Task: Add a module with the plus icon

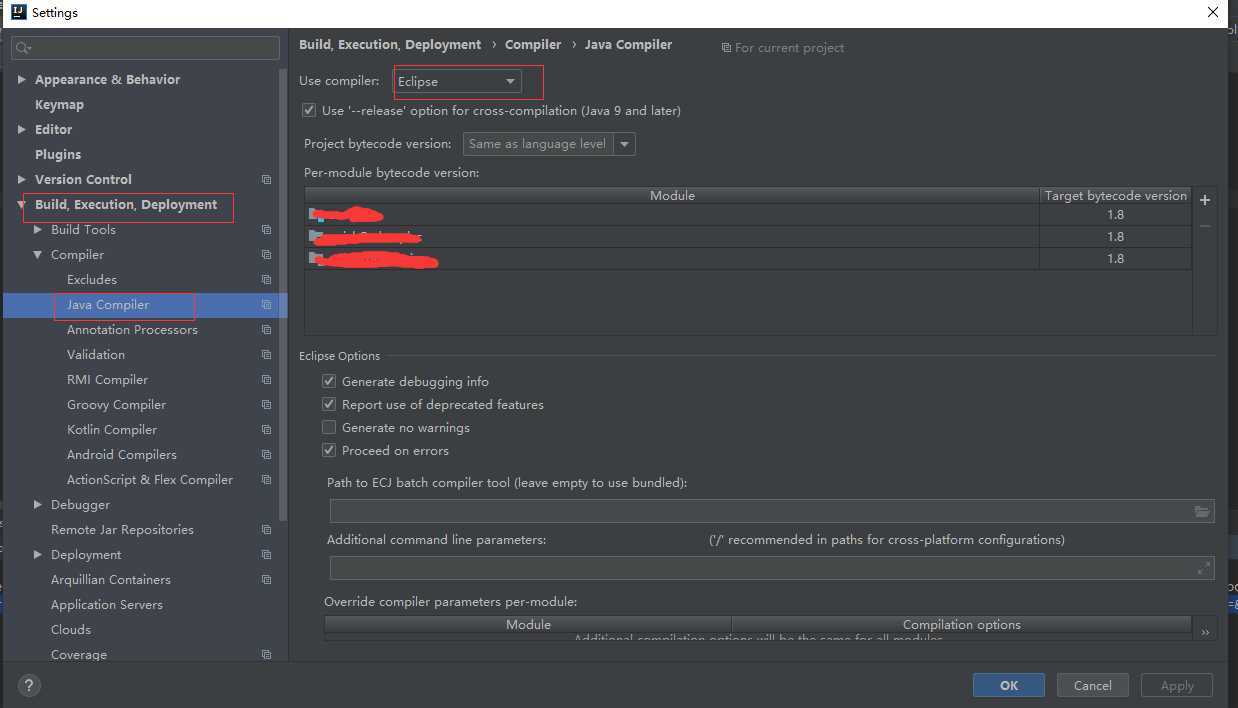Action: pos(1205,200)
